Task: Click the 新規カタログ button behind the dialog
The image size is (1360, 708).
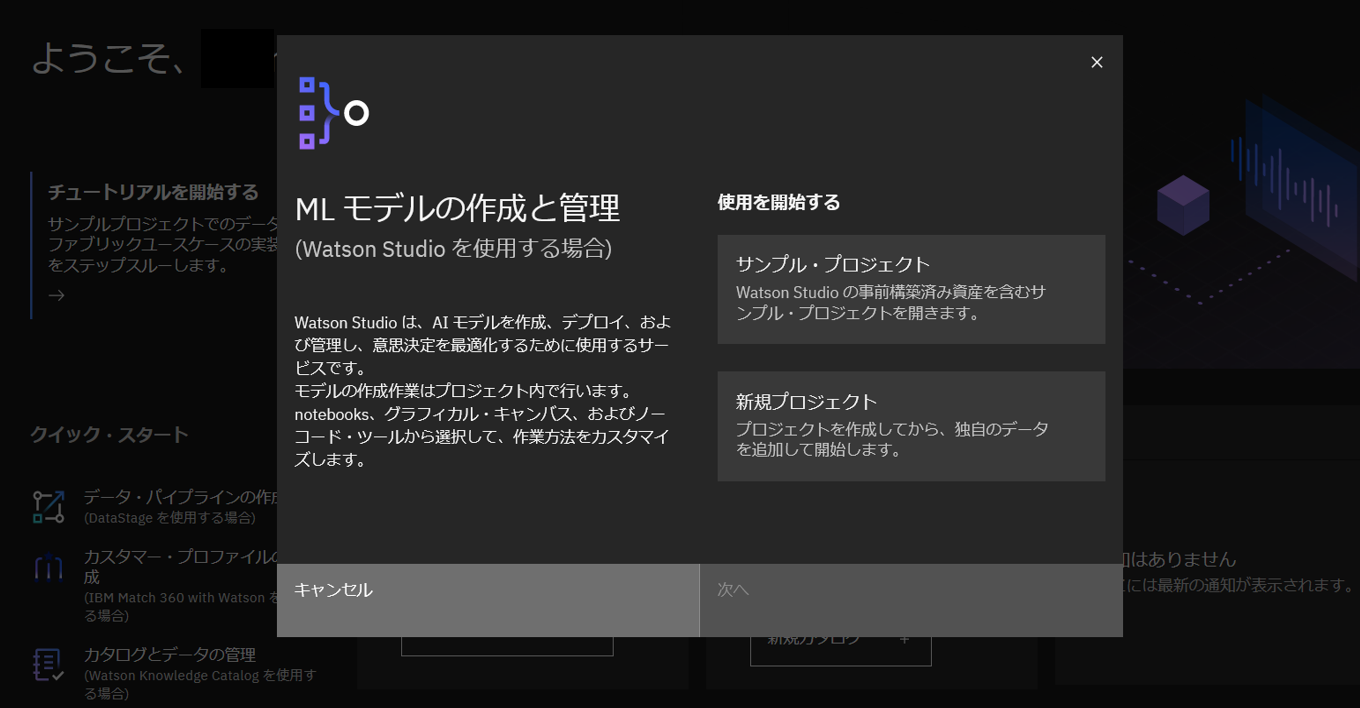Action: click(813, 640)
